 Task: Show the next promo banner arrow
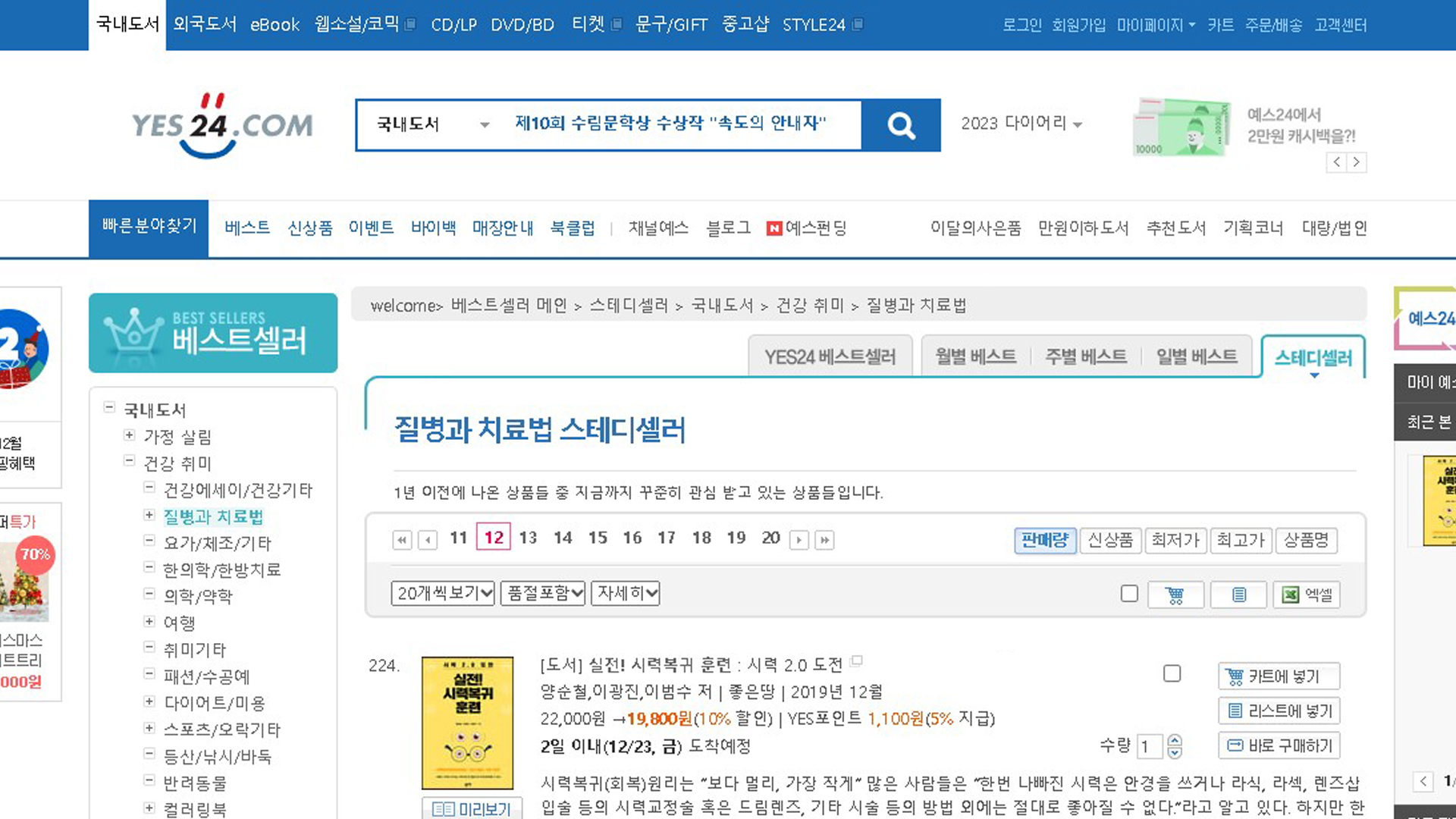1357,162
